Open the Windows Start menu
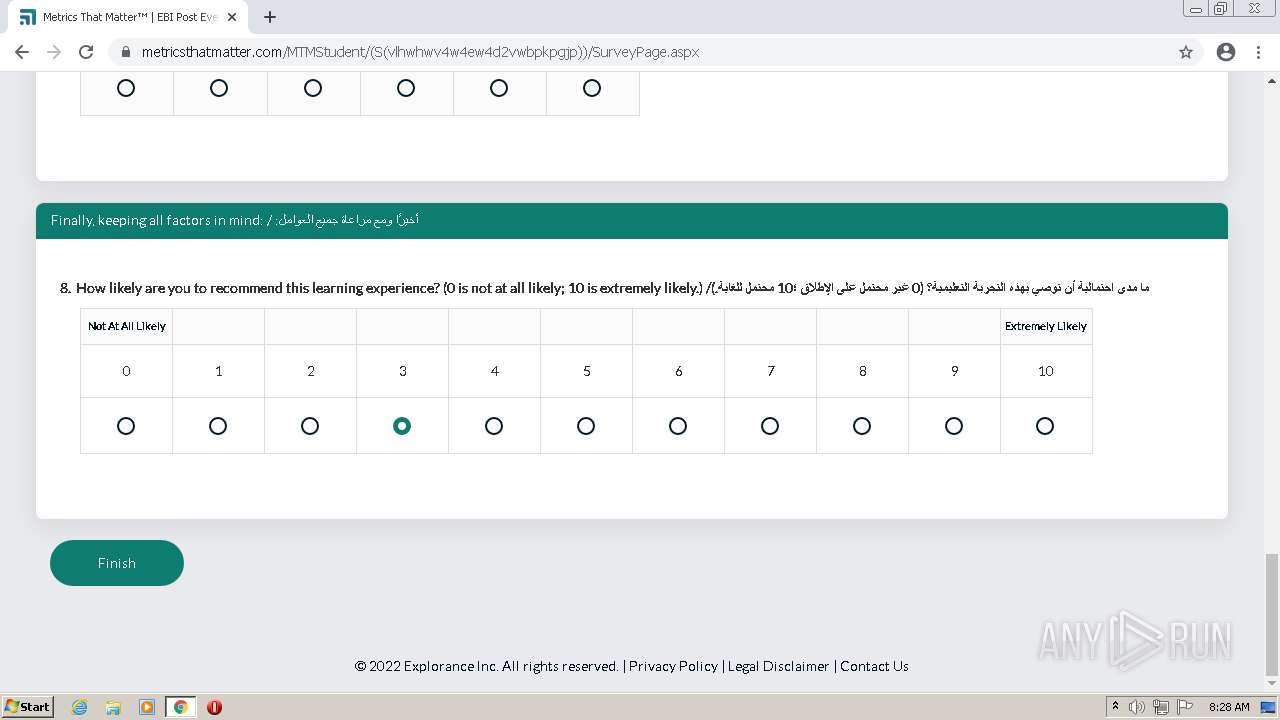 (x=28, y=707)
